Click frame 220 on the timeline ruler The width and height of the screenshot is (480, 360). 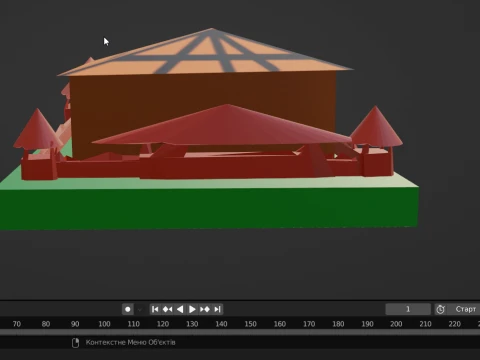click(455, 324)
